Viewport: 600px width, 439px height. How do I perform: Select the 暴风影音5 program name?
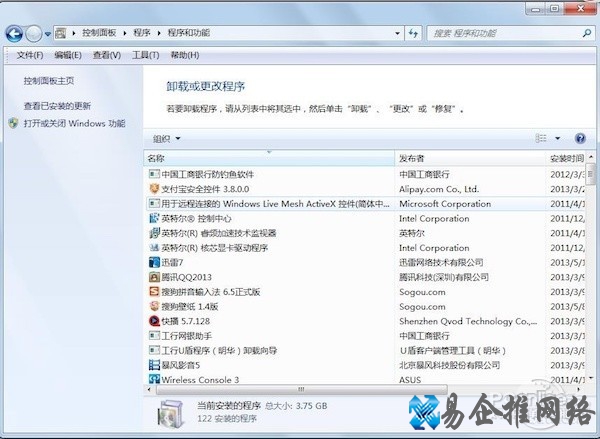coord(181,365)
